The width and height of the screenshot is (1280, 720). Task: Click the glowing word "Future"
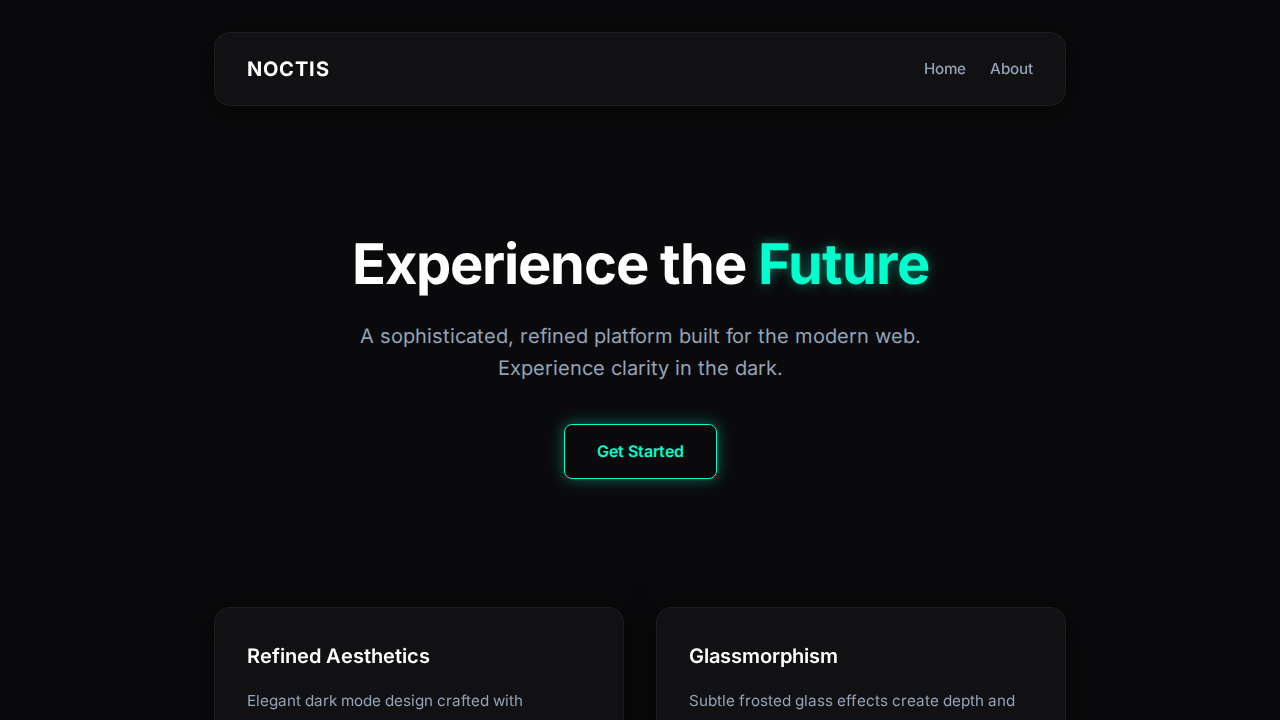(x=843, y=264)
